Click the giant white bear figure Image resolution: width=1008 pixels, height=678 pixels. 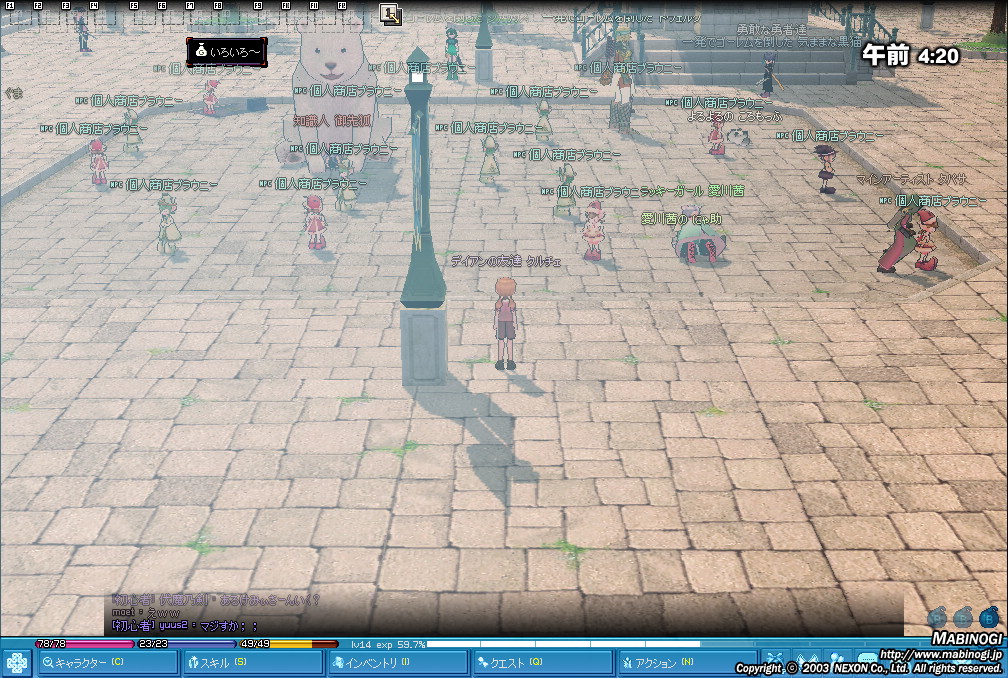[x=332, y=96]
